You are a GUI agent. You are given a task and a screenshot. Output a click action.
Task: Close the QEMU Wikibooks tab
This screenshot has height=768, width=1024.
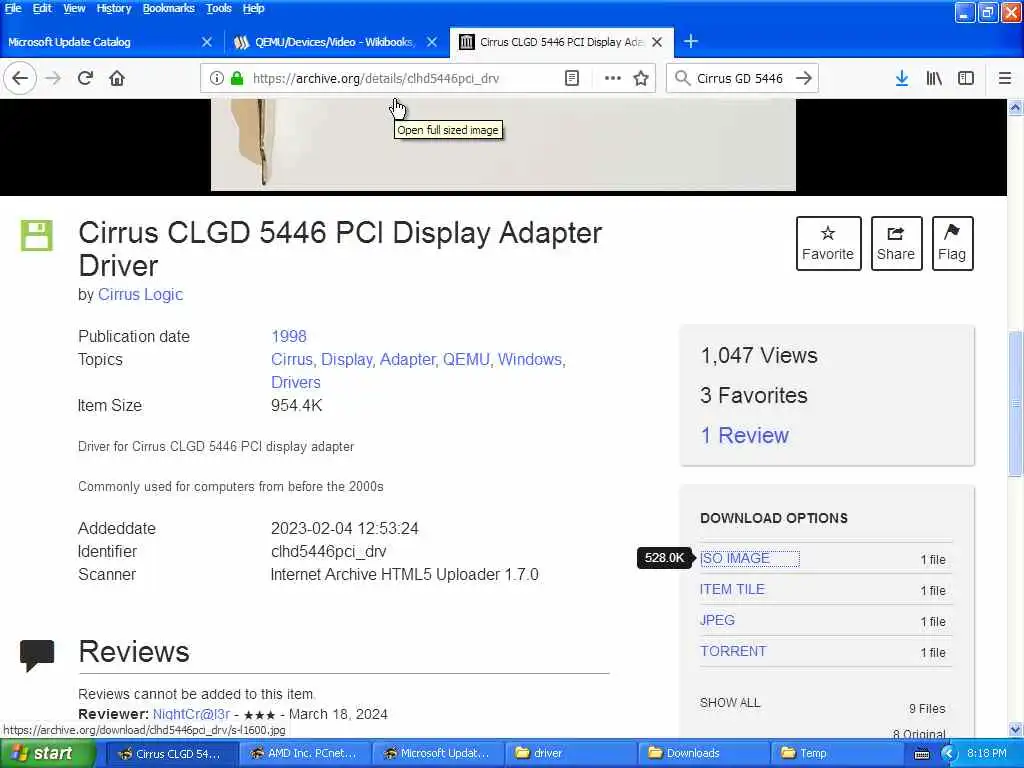432,42
